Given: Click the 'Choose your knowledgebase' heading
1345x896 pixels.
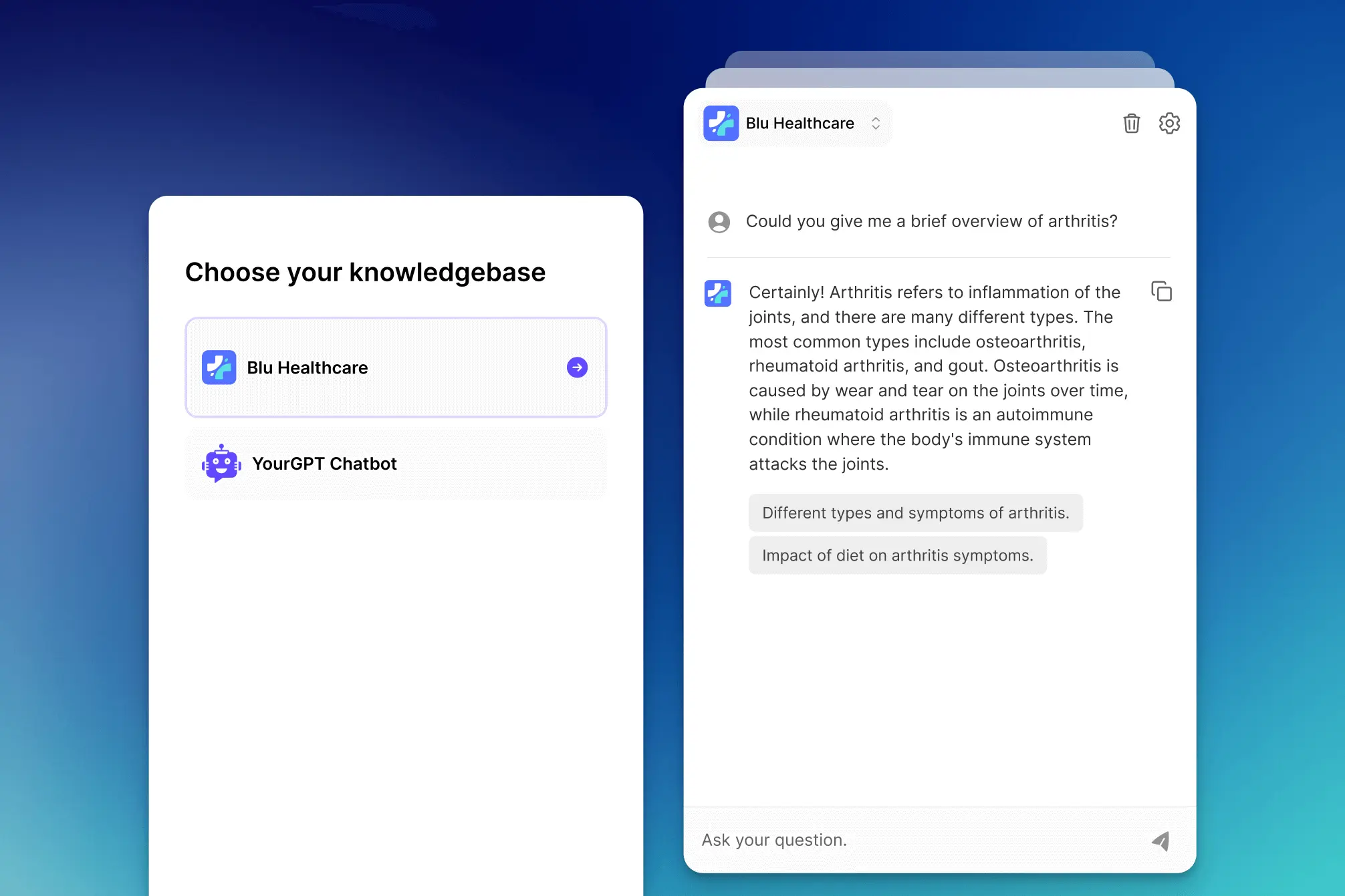Looking at the screenshot, I should 365,273.
